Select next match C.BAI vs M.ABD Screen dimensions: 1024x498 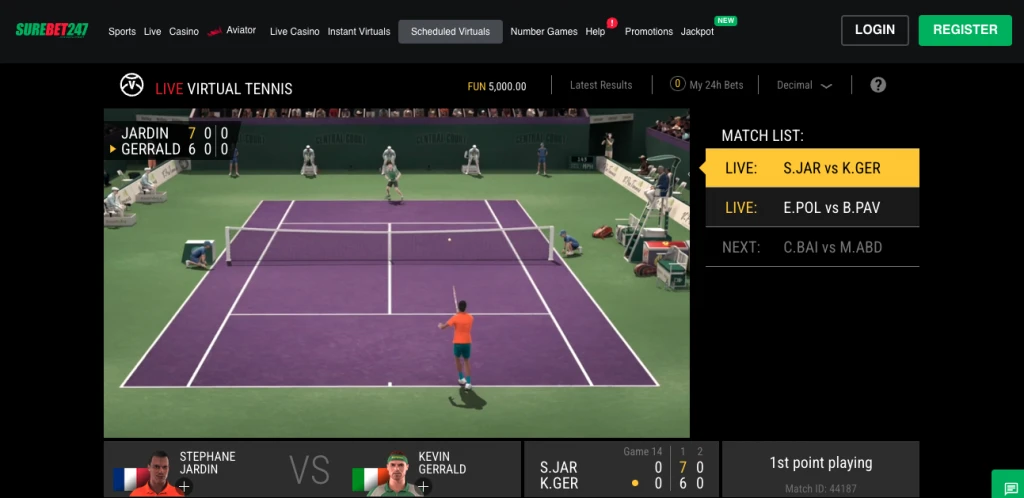[x=812, y=247]
